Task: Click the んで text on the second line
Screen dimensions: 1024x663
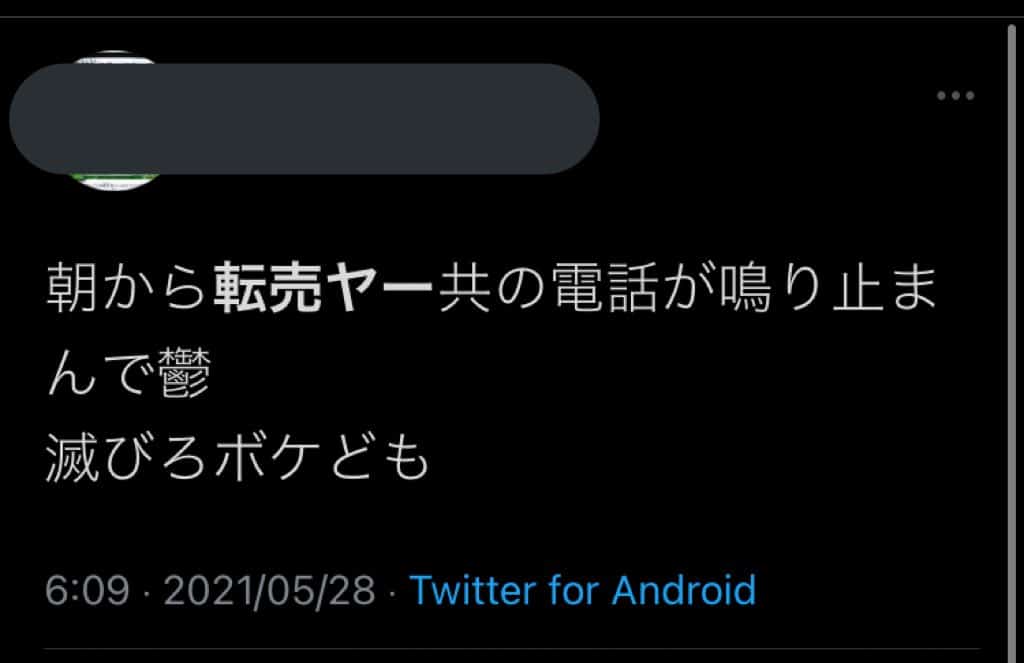Action: [98, 373]
